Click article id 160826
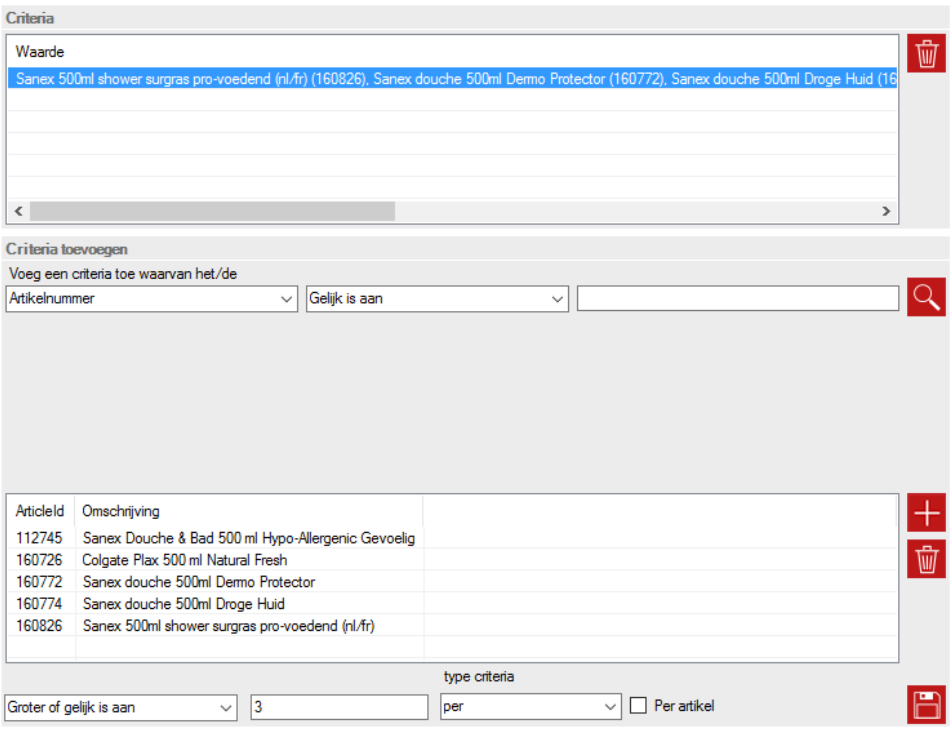 (x=39, y=625)
